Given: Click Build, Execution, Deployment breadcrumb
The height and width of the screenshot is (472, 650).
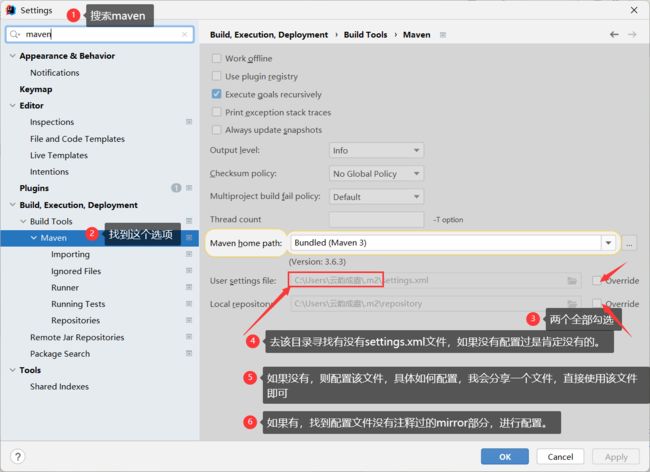Looking at the screenshot, I should tap(269, 35).
